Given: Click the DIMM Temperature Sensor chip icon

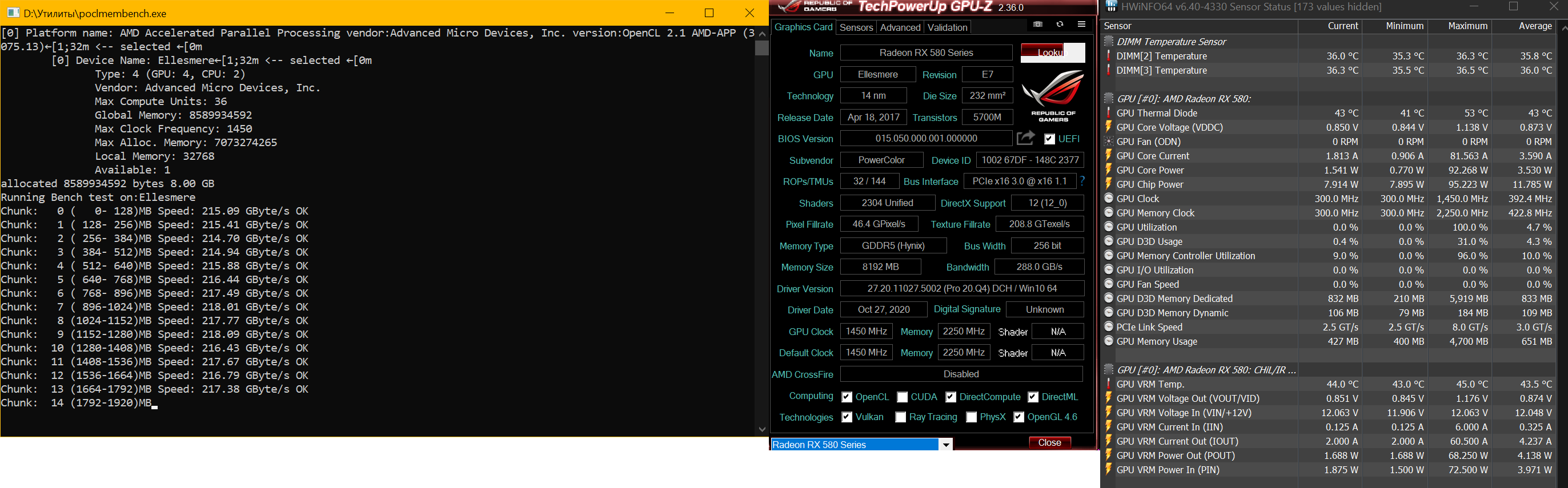Looking at the screenshot, I should click(1109, 41).
